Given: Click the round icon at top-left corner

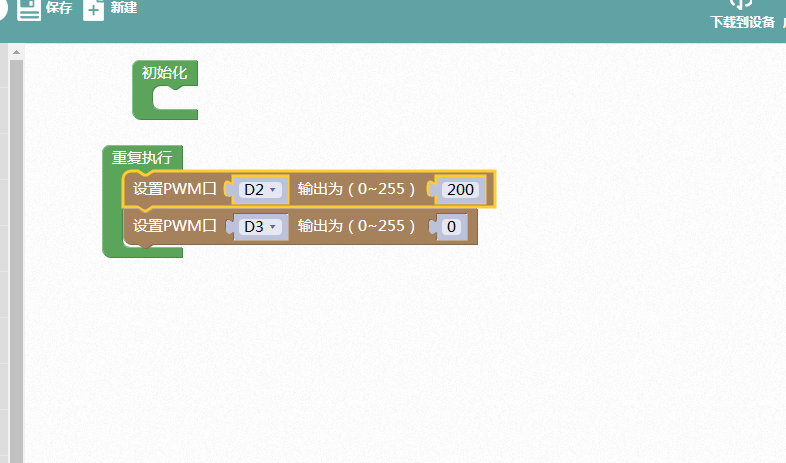Looking at the screenshot, I should [x=3, y=10].
